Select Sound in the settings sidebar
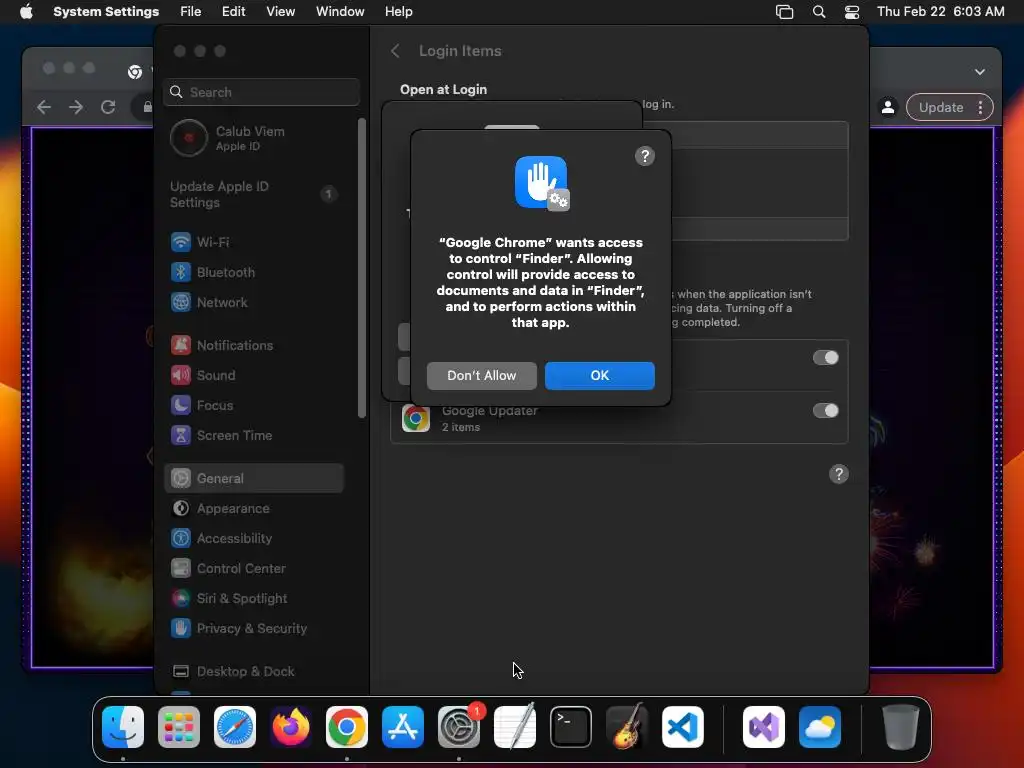Viewport: 1024px width, 768px height. [x=253, y=376]
